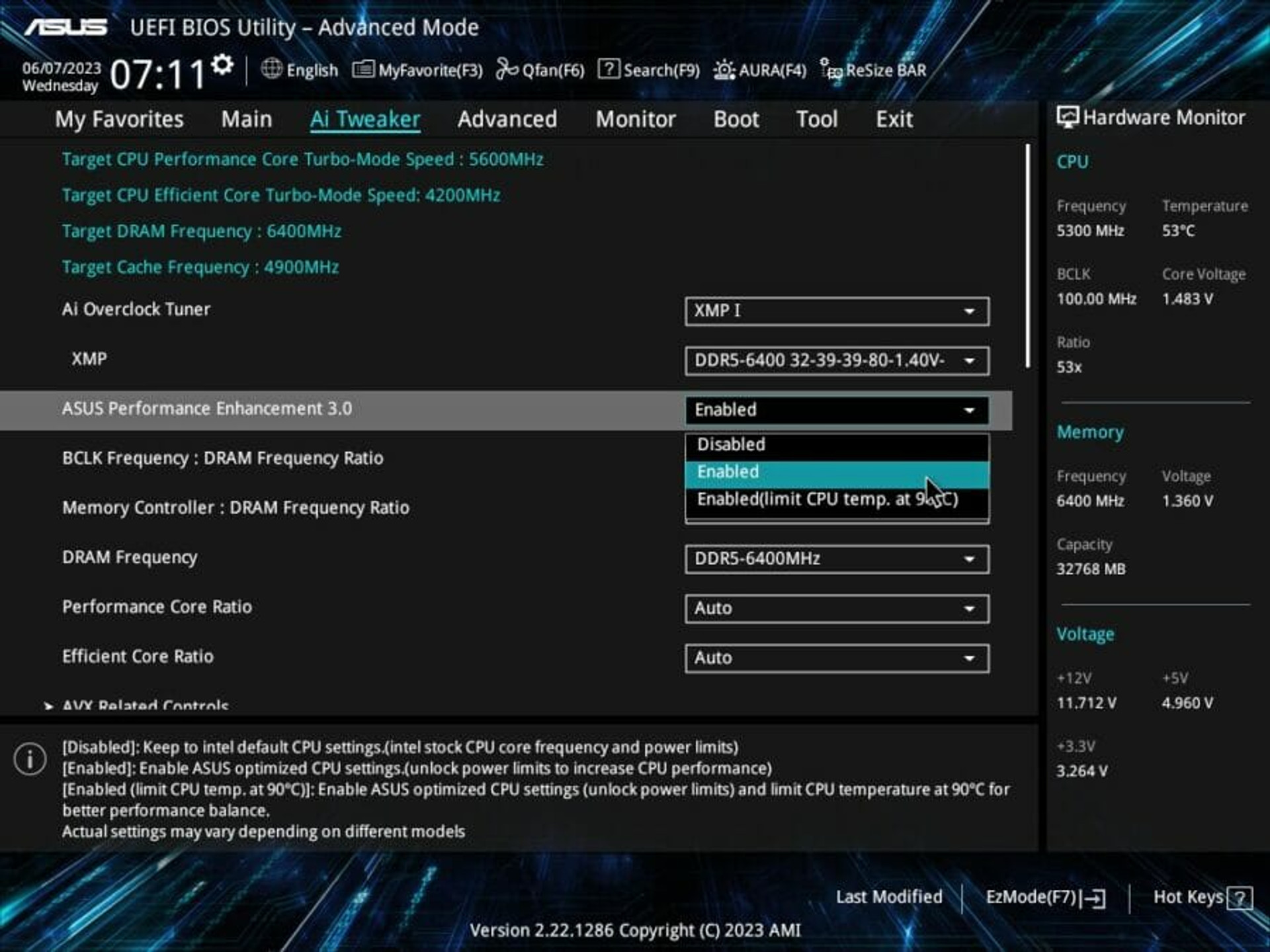
Task: Collapse ASUS Performance Enhancement dropdown
Action: tap(837, 410)
